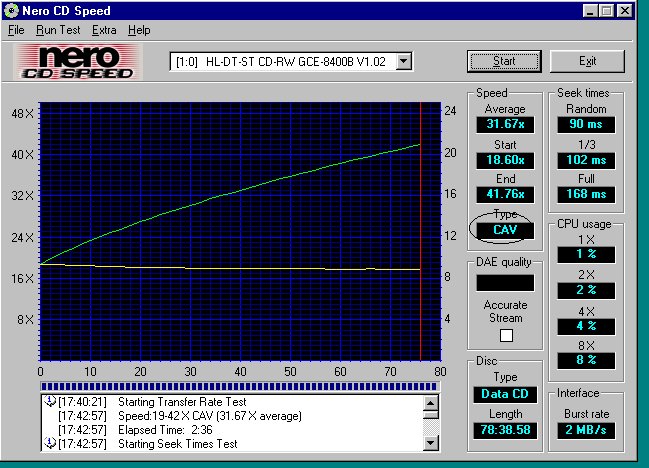The height and width of the screenshot is (468, 649).
Task: Click the End speed value 41.76x
Action: [505, 194]
